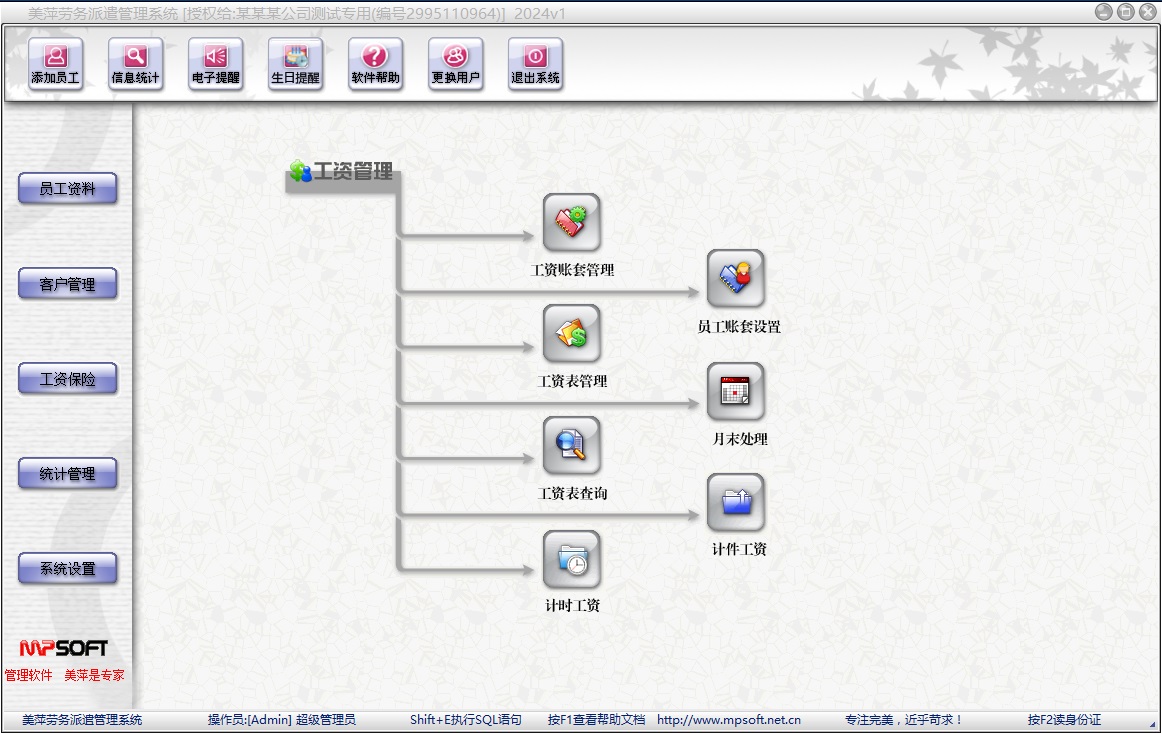Open the 员工账套设置 icon
The image size is (1162, 733).
735,279
